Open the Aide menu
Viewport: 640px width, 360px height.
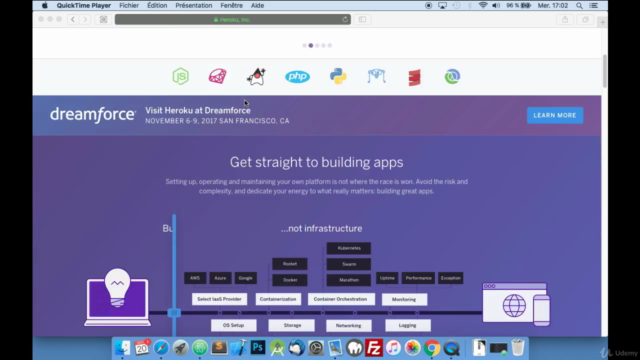point(257,5)
